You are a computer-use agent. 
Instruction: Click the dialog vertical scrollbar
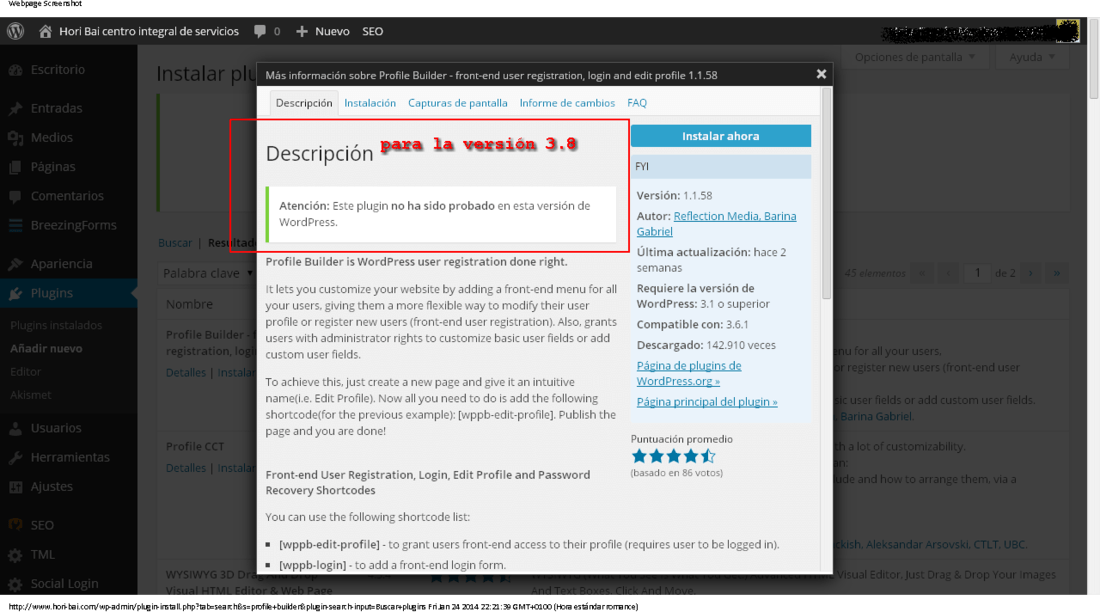point(826,194)
